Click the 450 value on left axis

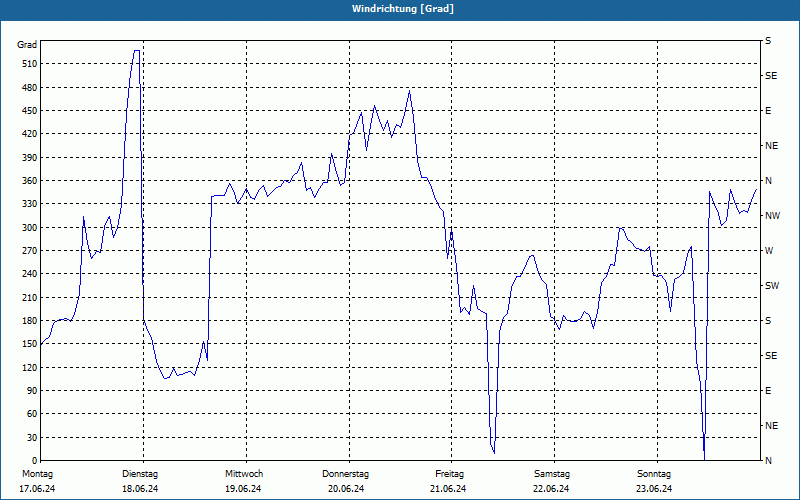pos(30,111)
